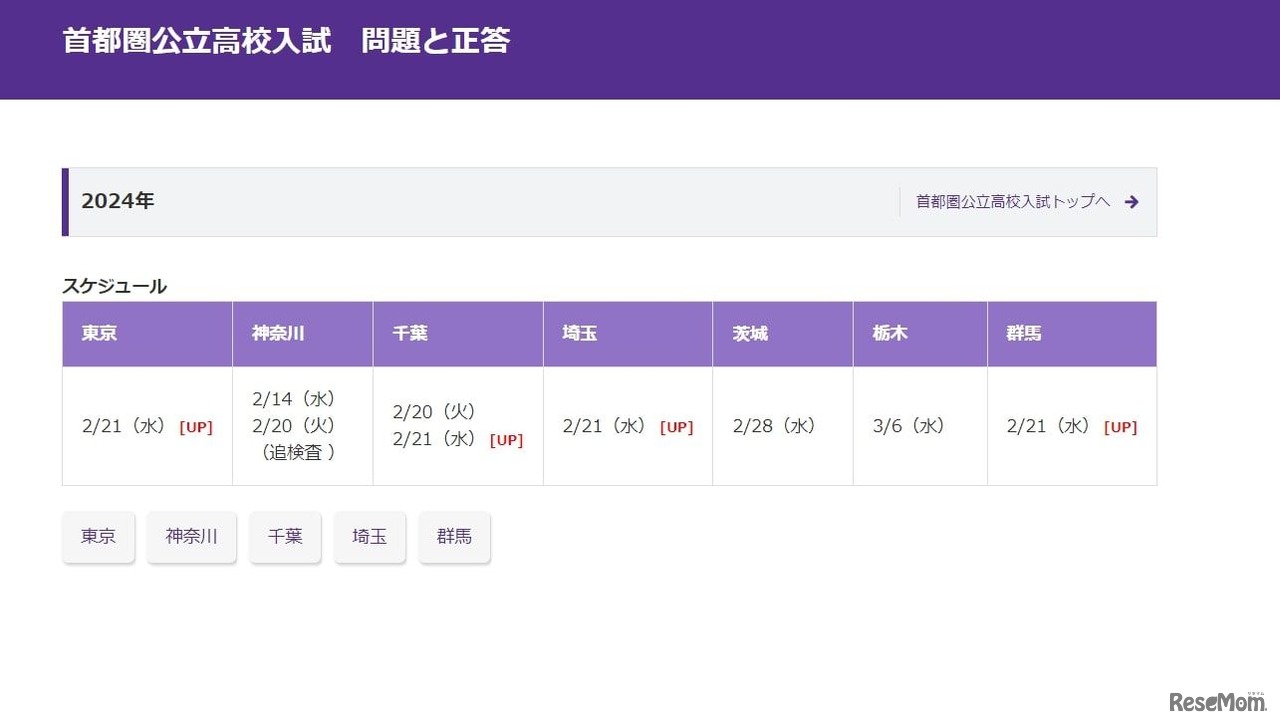Open the 埼玉 button below the table
Viewport: 1280px width, 725px height.
click(369, 537)
